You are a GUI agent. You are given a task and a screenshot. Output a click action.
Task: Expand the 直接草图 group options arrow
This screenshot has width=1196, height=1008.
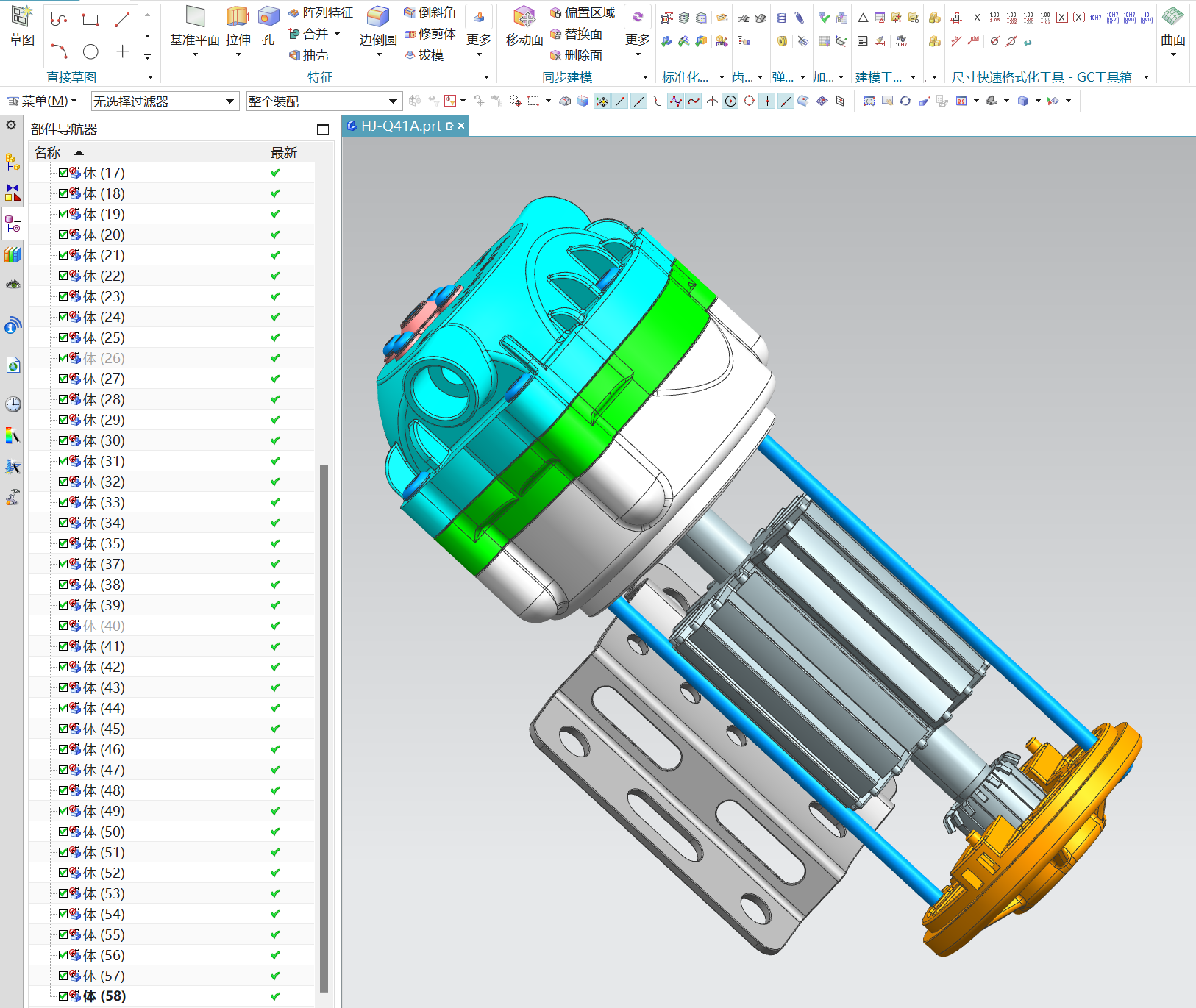coord(150,77)
